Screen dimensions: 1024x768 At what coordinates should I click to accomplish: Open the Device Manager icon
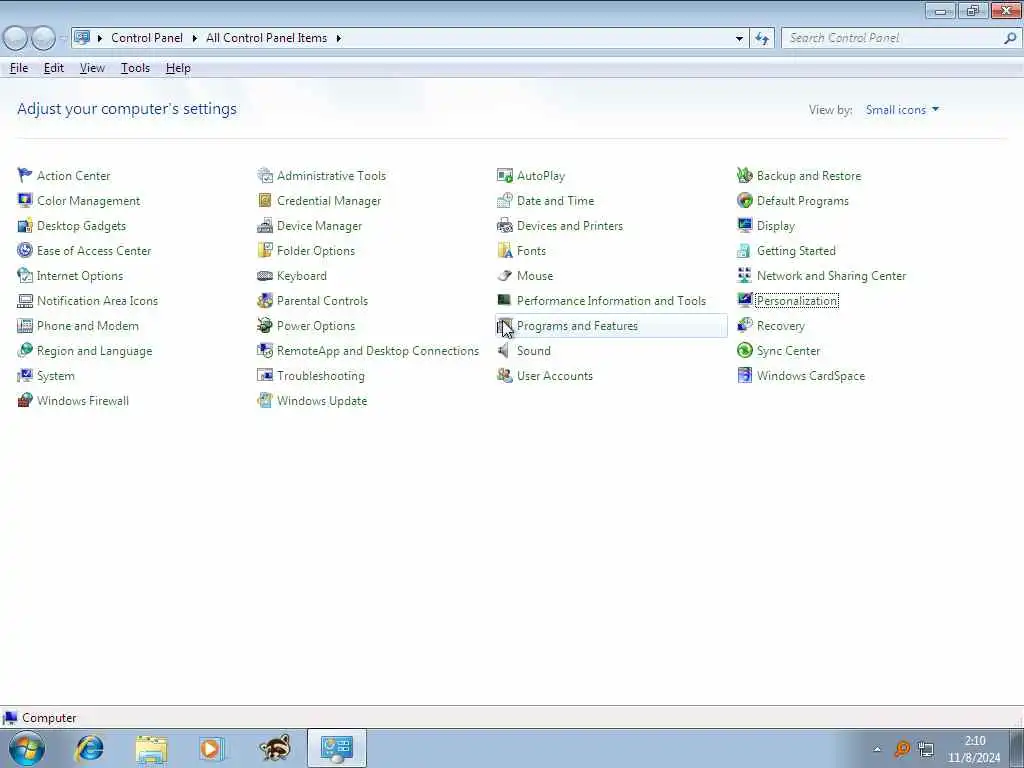point(264,225)
